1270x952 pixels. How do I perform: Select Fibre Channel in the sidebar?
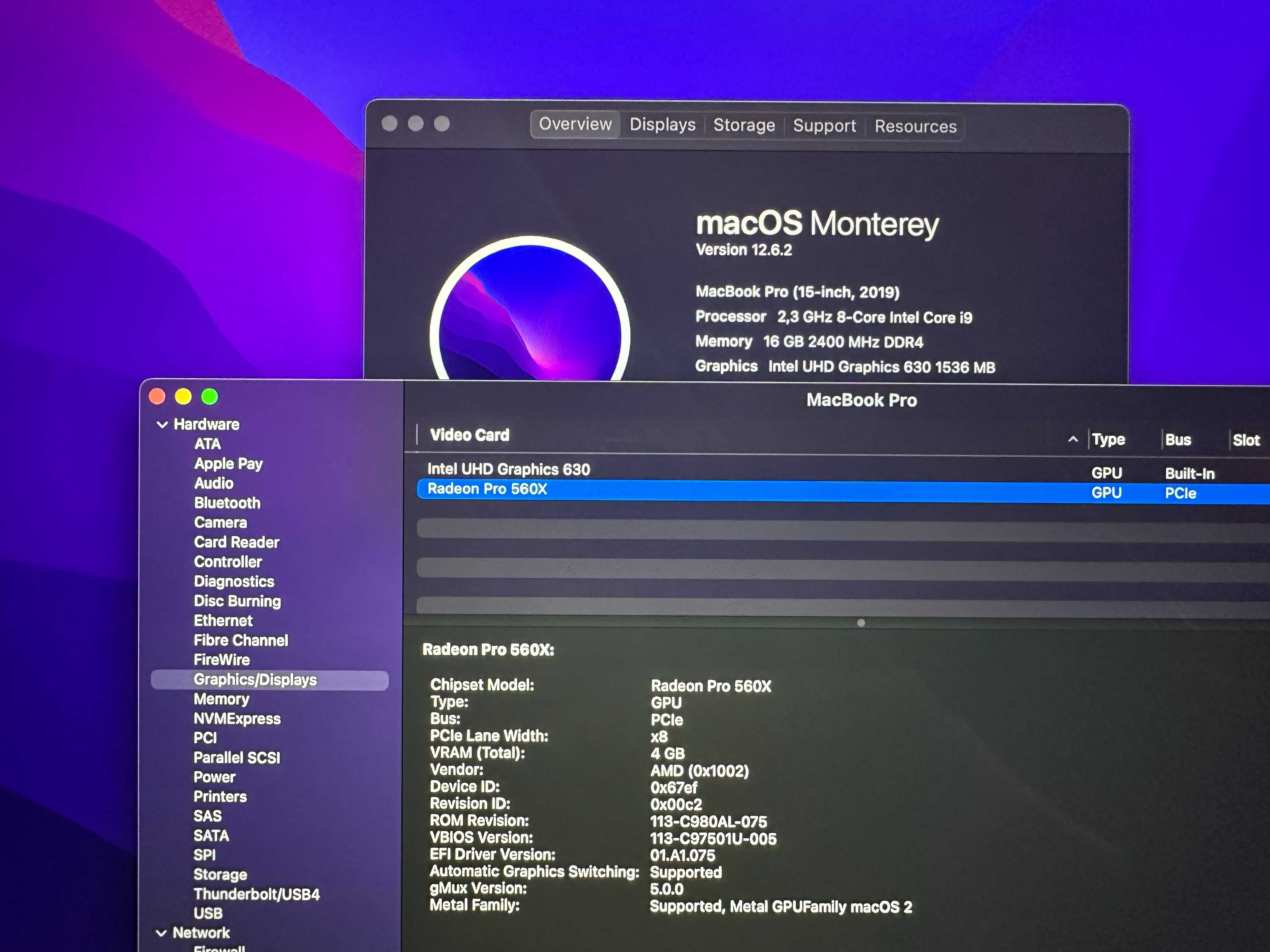coord(241,640)
